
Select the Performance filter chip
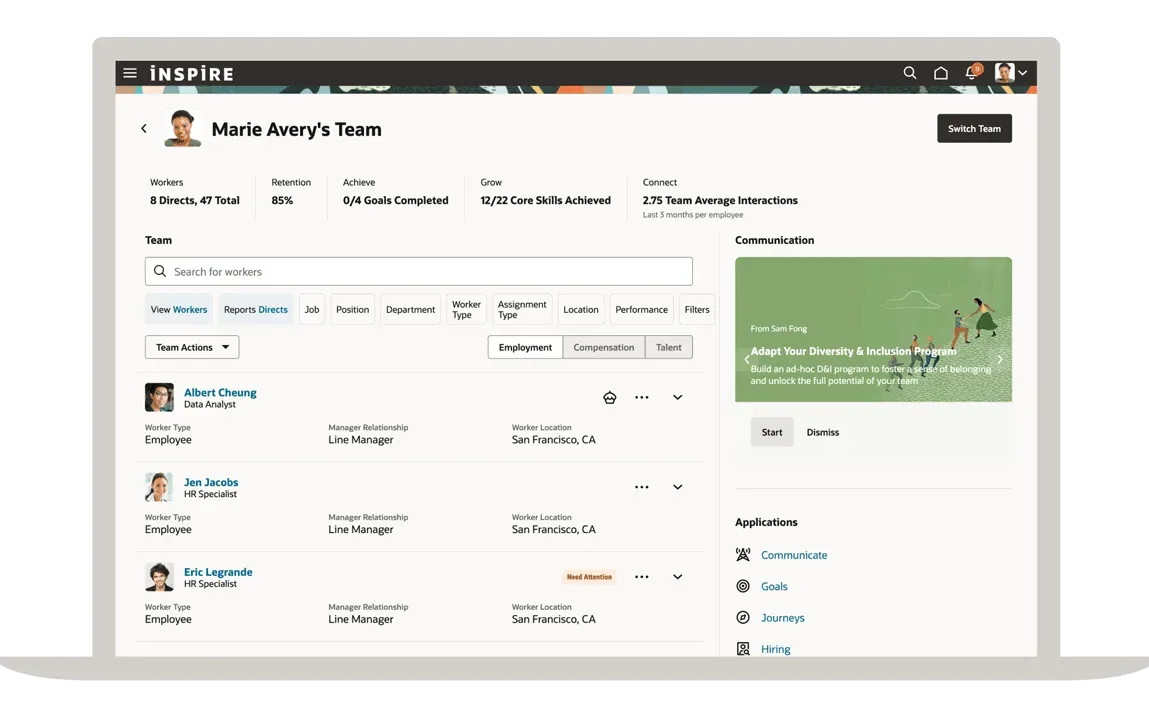coord(641,309)
